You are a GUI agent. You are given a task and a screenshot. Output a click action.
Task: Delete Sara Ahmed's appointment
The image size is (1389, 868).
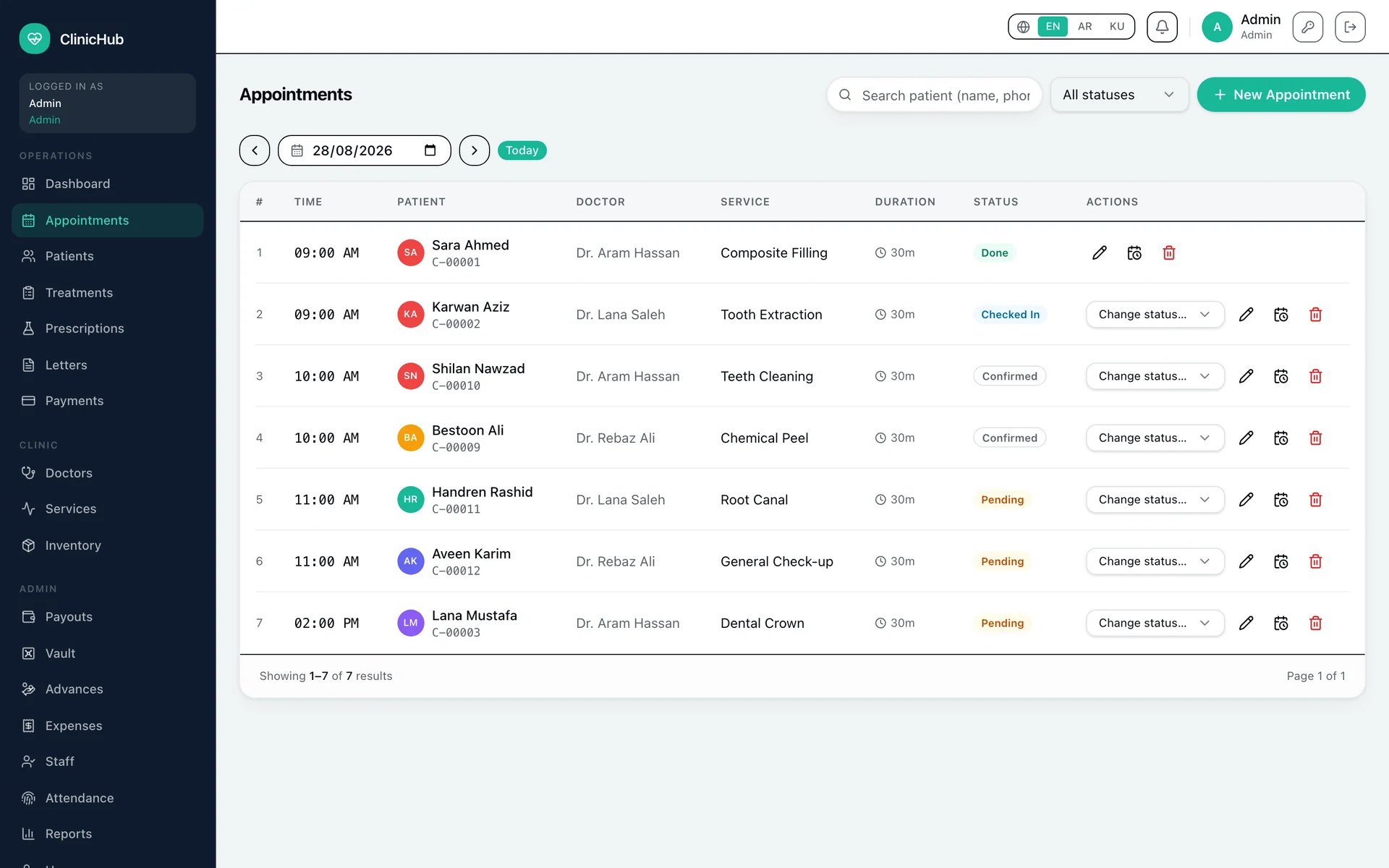point(1169,252)
